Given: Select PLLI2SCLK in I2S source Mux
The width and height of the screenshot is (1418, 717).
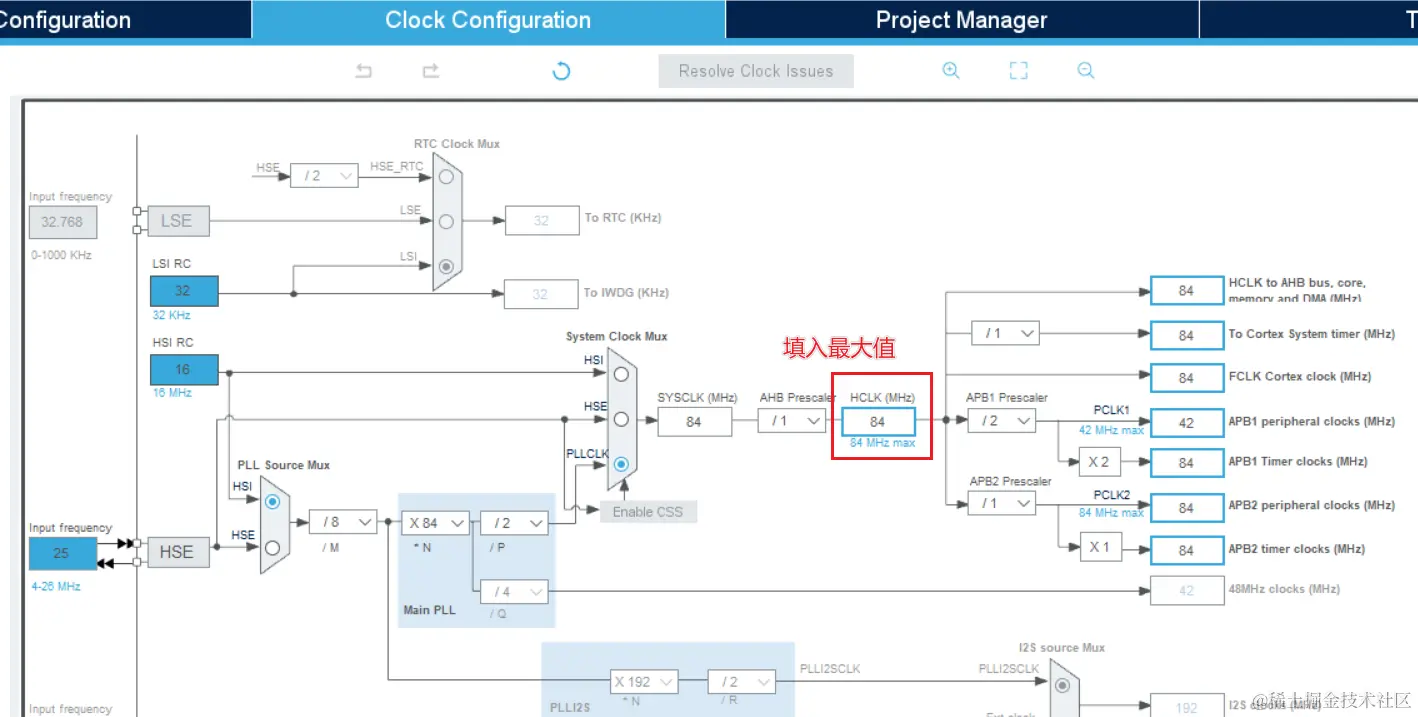Looking at the screenshot, I should 1062,685.
